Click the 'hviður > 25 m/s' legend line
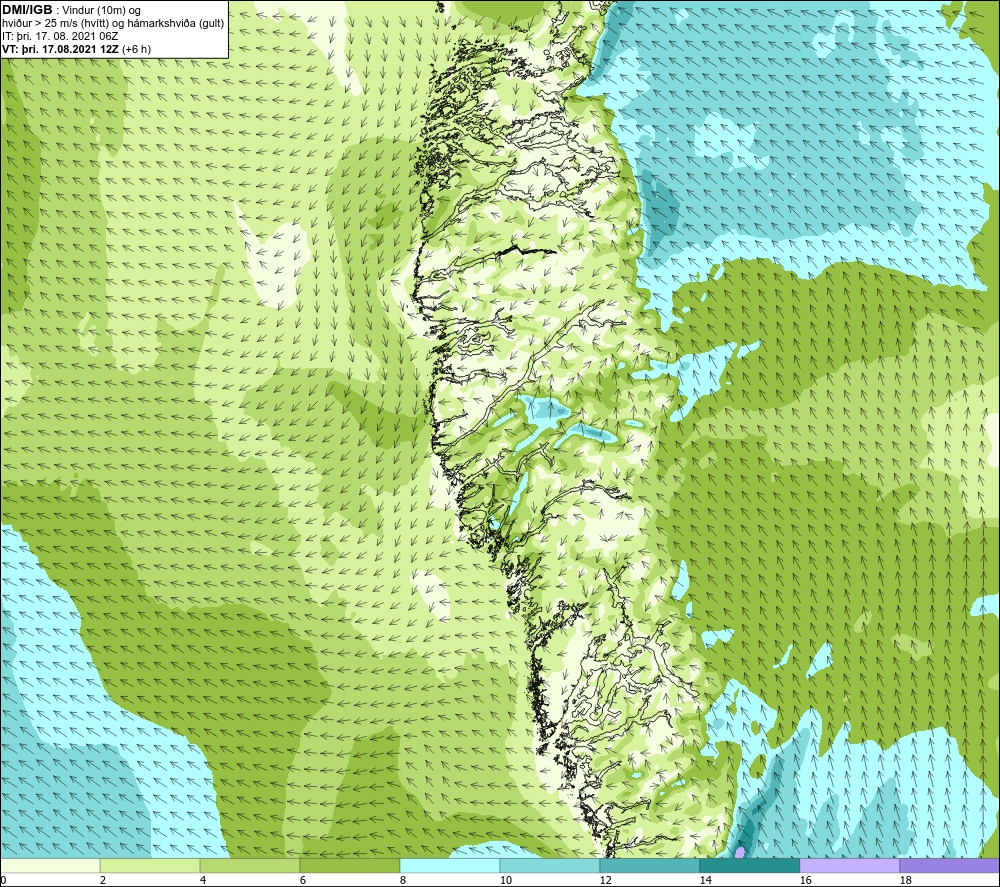This screenshot has width=1000, height=887. point(113,24)
